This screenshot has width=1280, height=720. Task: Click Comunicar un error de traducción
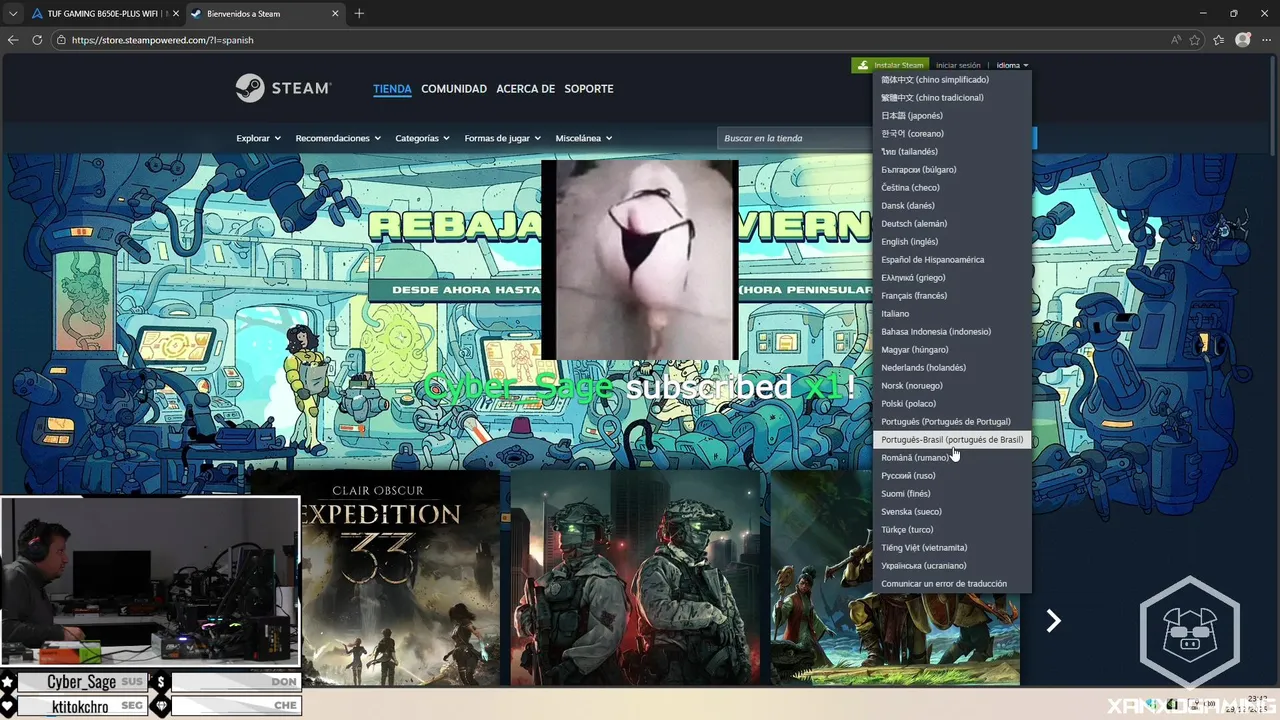951,584
